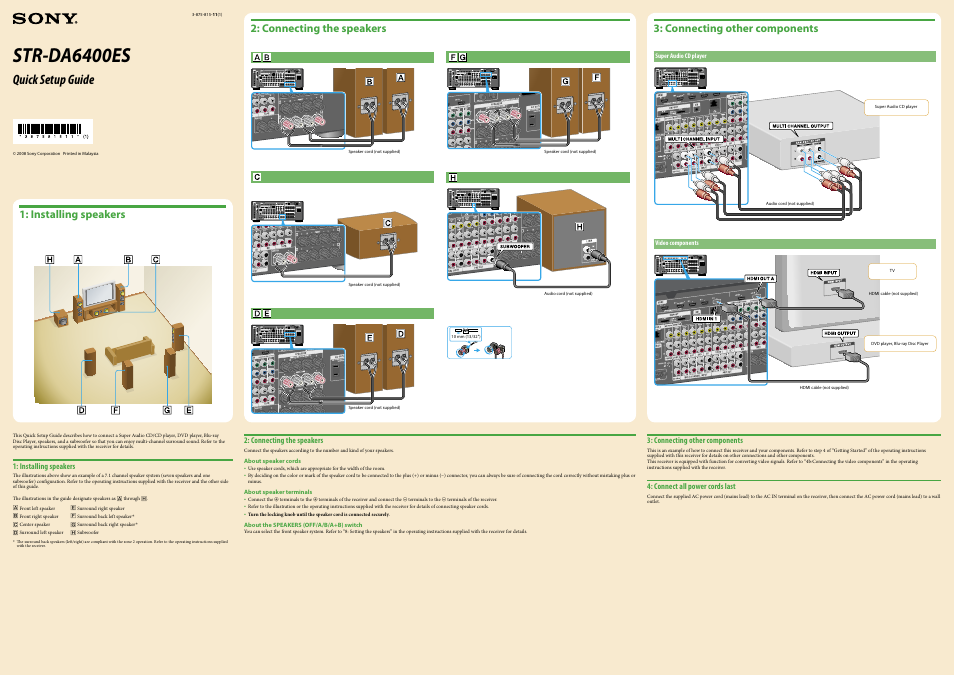Click speaker A in the A B wiring diagram
This screenshot has height=675, width=954.
pyautogui.click(x=399, y=100)
